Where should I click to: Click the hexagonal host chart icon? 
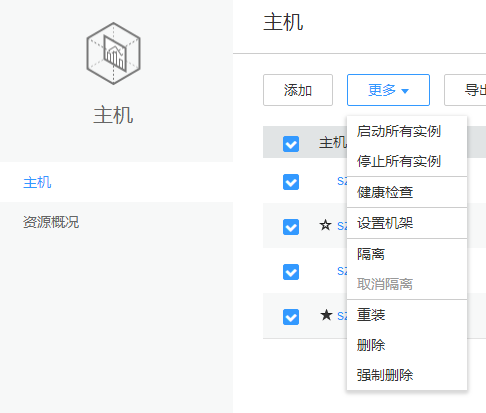[113, 53]
